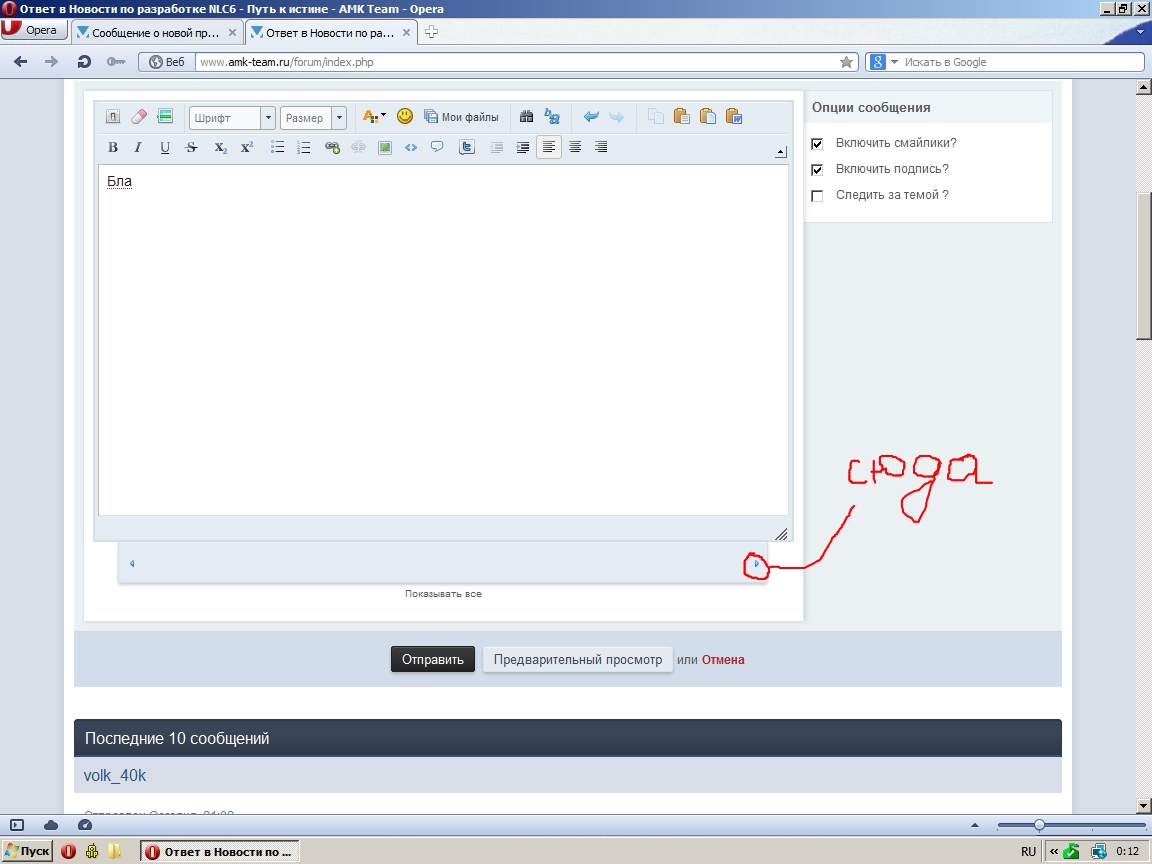Insert a bulleted list
1152x864 pixels.
click(x=277, y=147)
